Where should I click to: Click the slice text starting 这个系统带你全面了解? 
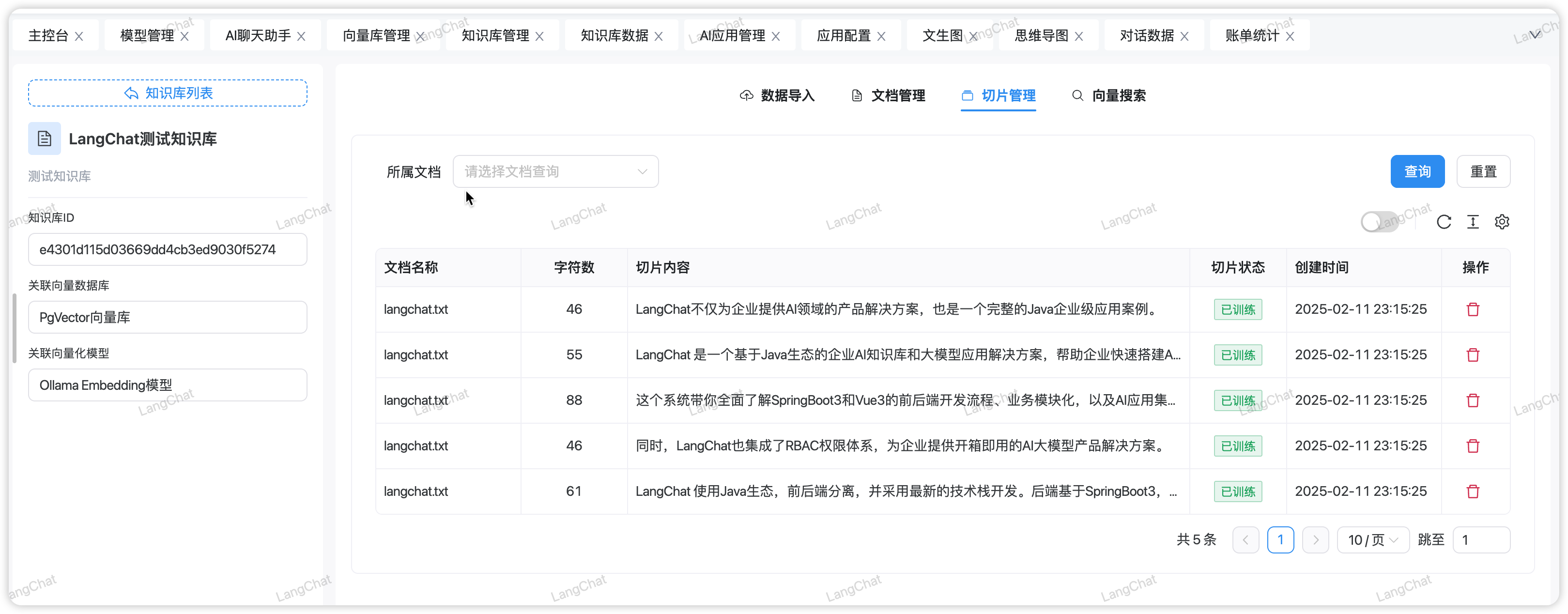click(x=905, y=400)
